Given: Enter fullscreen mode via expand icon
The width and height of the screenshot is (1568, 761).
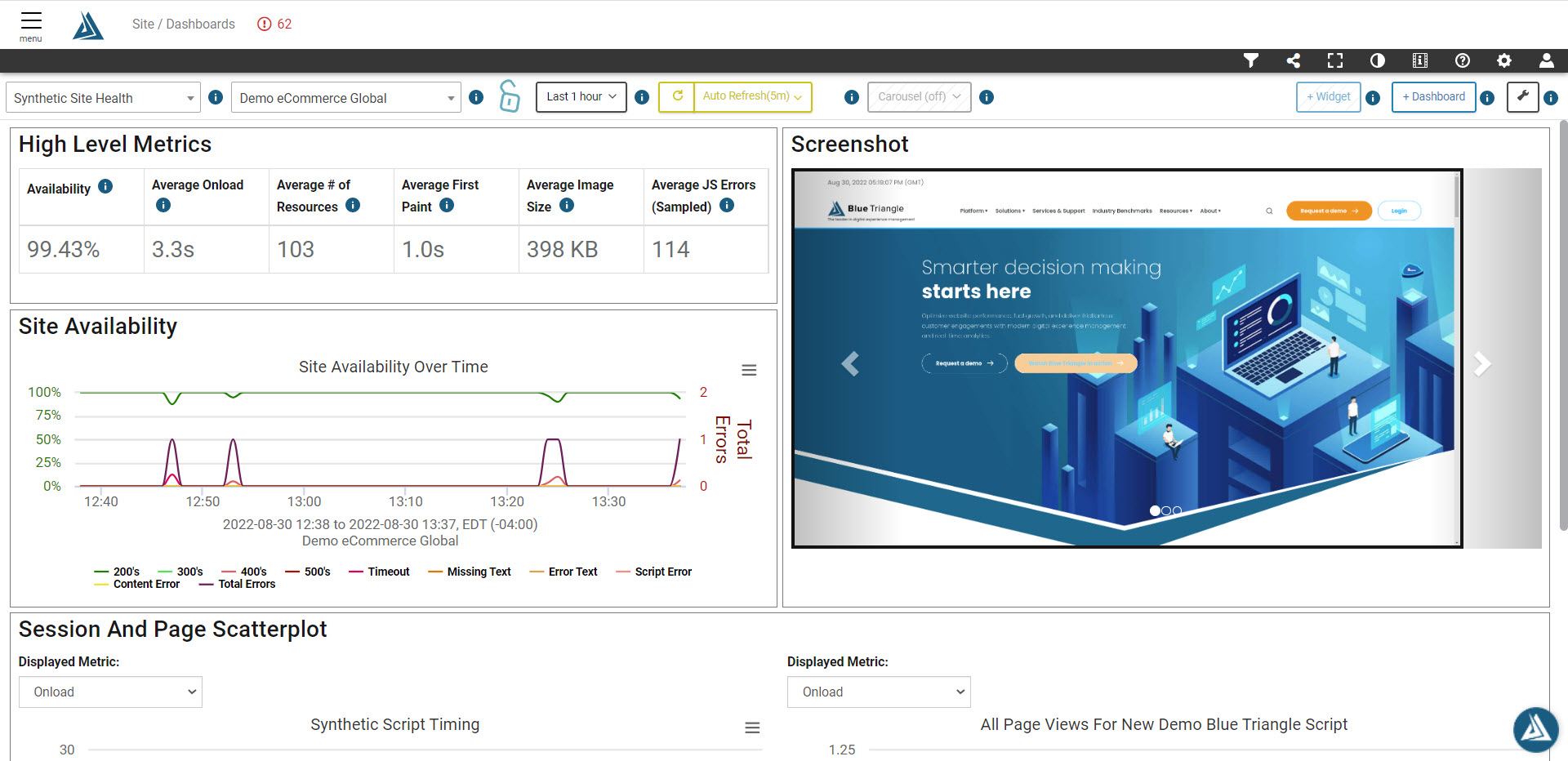Looking at the screenshot, I should tap(1335, 60).
